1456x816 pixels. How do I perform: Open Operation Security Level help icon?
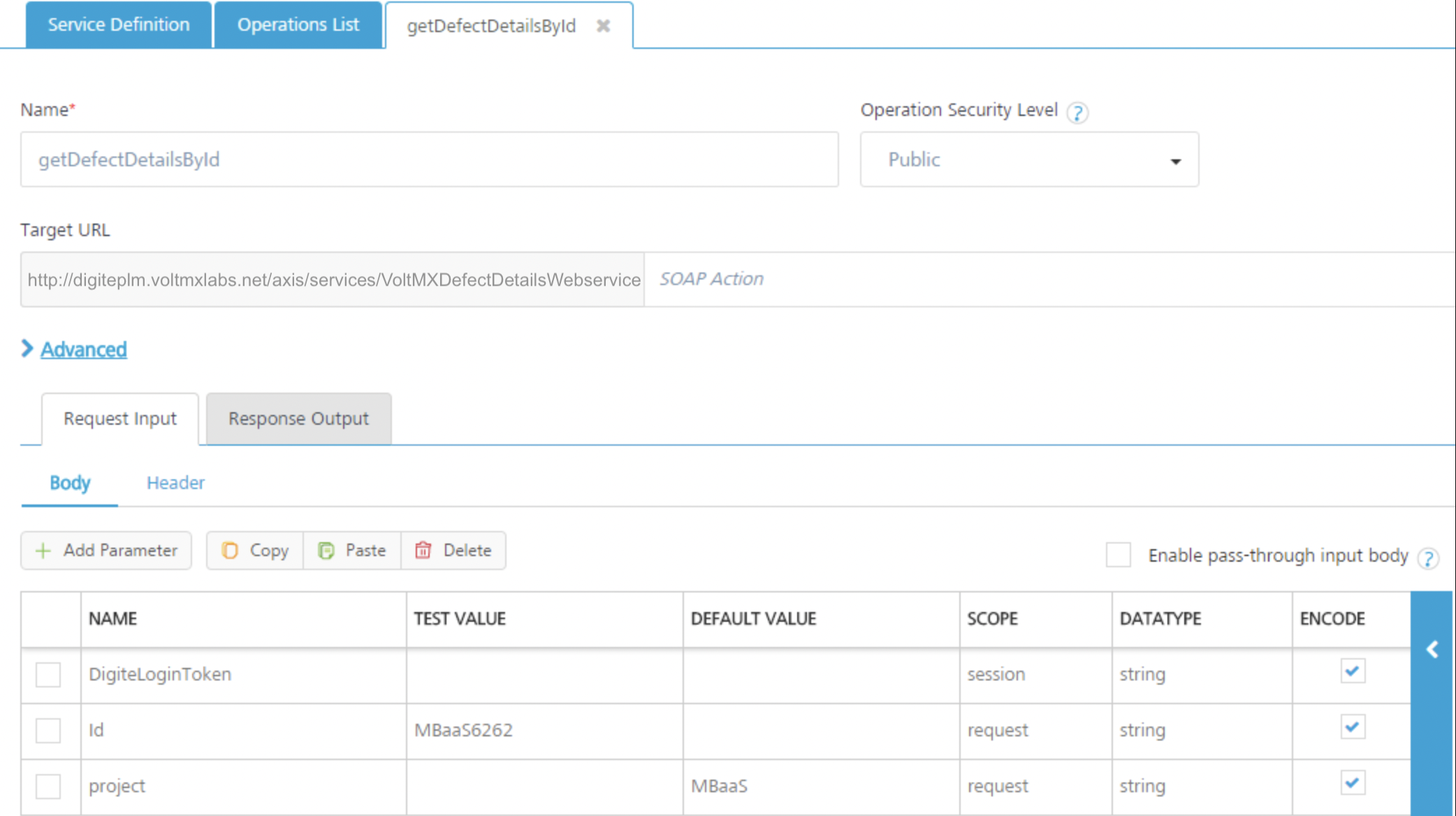point(1077,112)
